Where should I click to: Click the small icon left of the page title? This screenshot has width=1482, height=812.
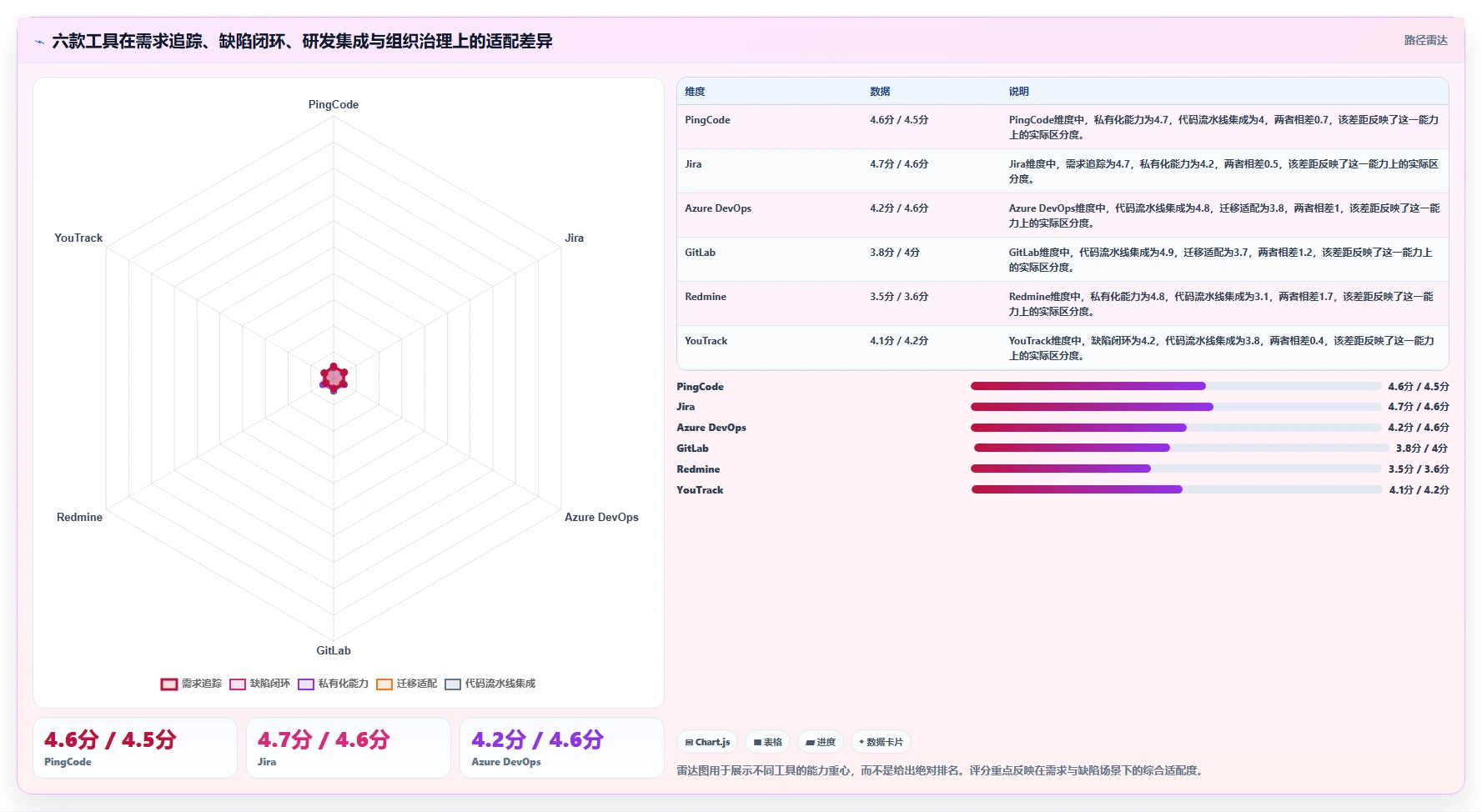(39, 42)
